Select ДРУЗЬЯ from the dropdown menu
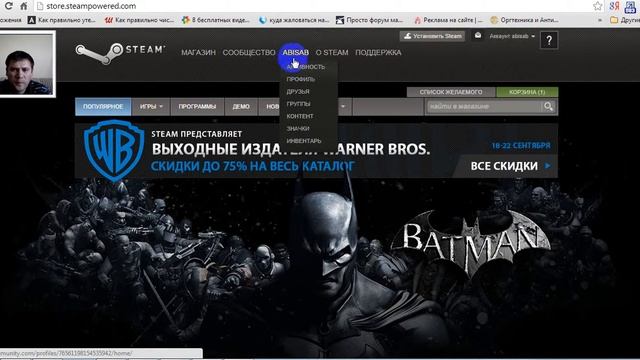Viewport: 640px width, 360px height. pyautogui.click(x=298, y=91)
